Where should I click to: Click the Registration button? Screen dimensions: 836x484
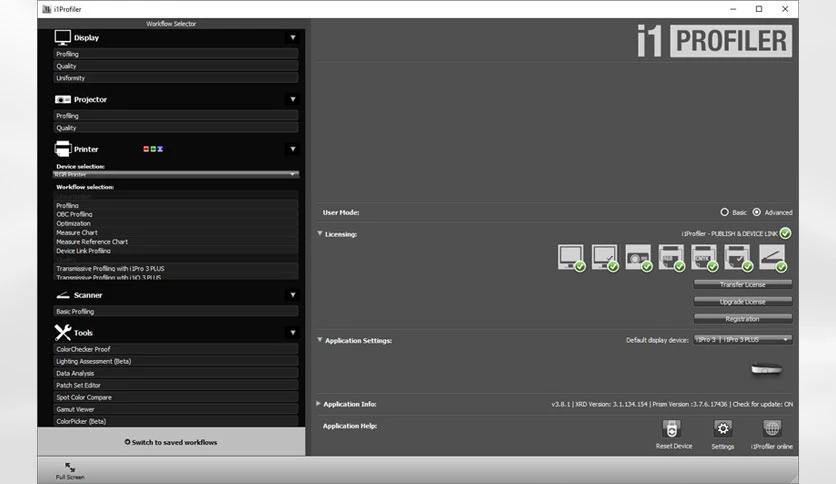pos(743,319)
